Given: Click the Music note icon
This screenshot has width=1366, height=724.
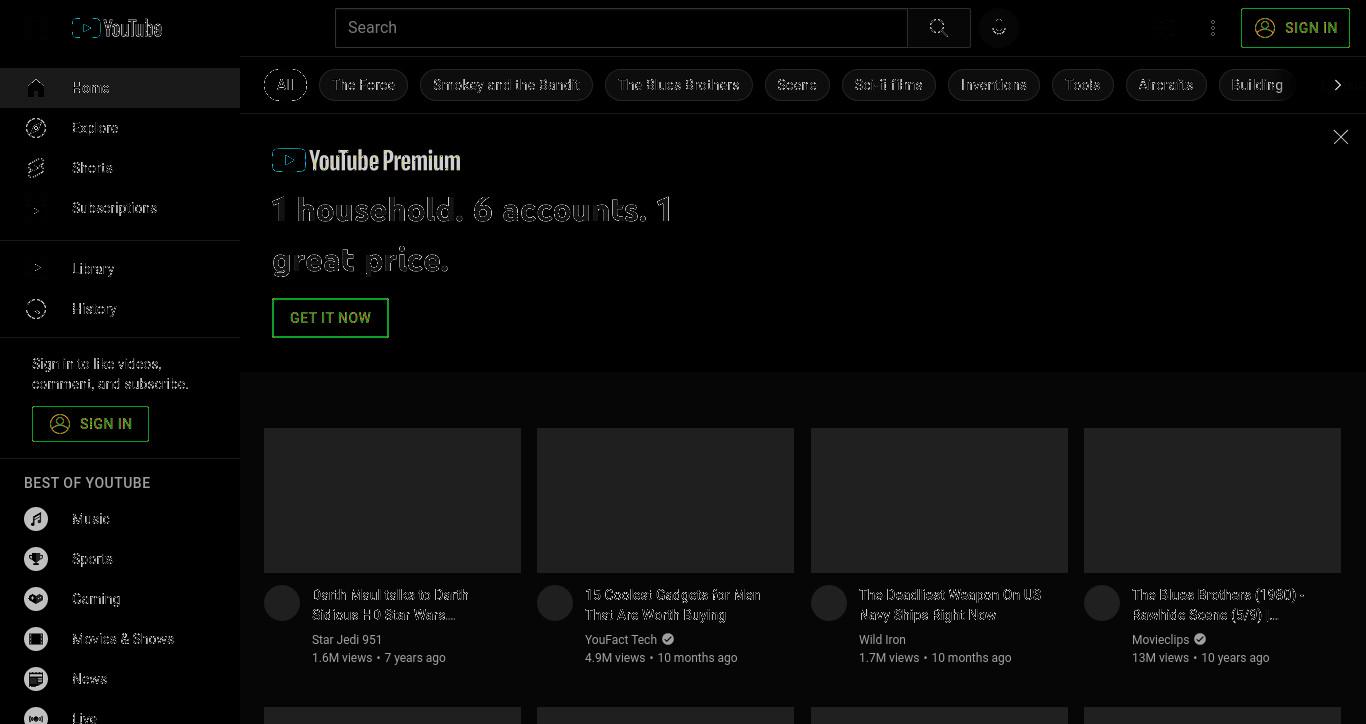Looking at the screenshot, I should coord(36,519).
